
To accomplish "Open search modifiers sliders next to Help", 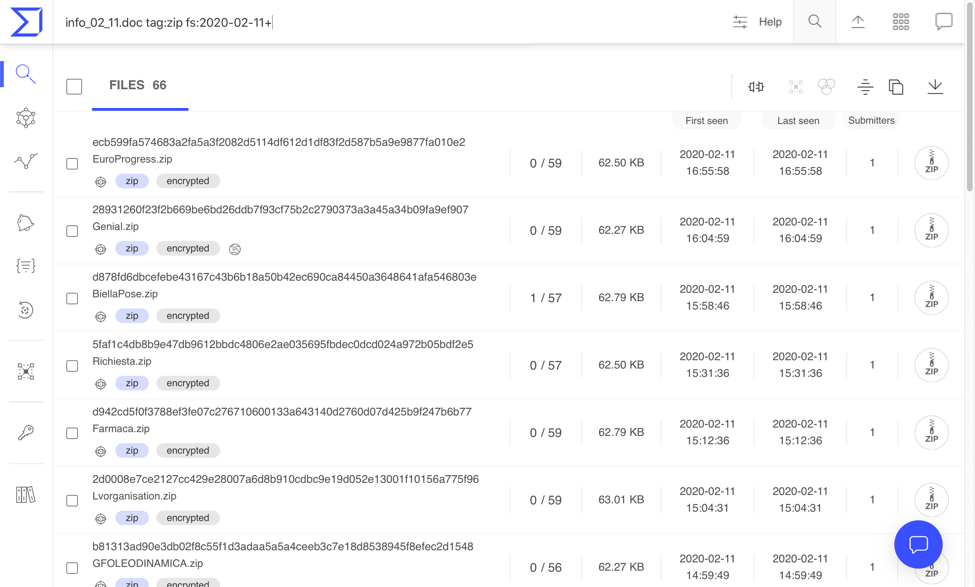I will point(740,22).
